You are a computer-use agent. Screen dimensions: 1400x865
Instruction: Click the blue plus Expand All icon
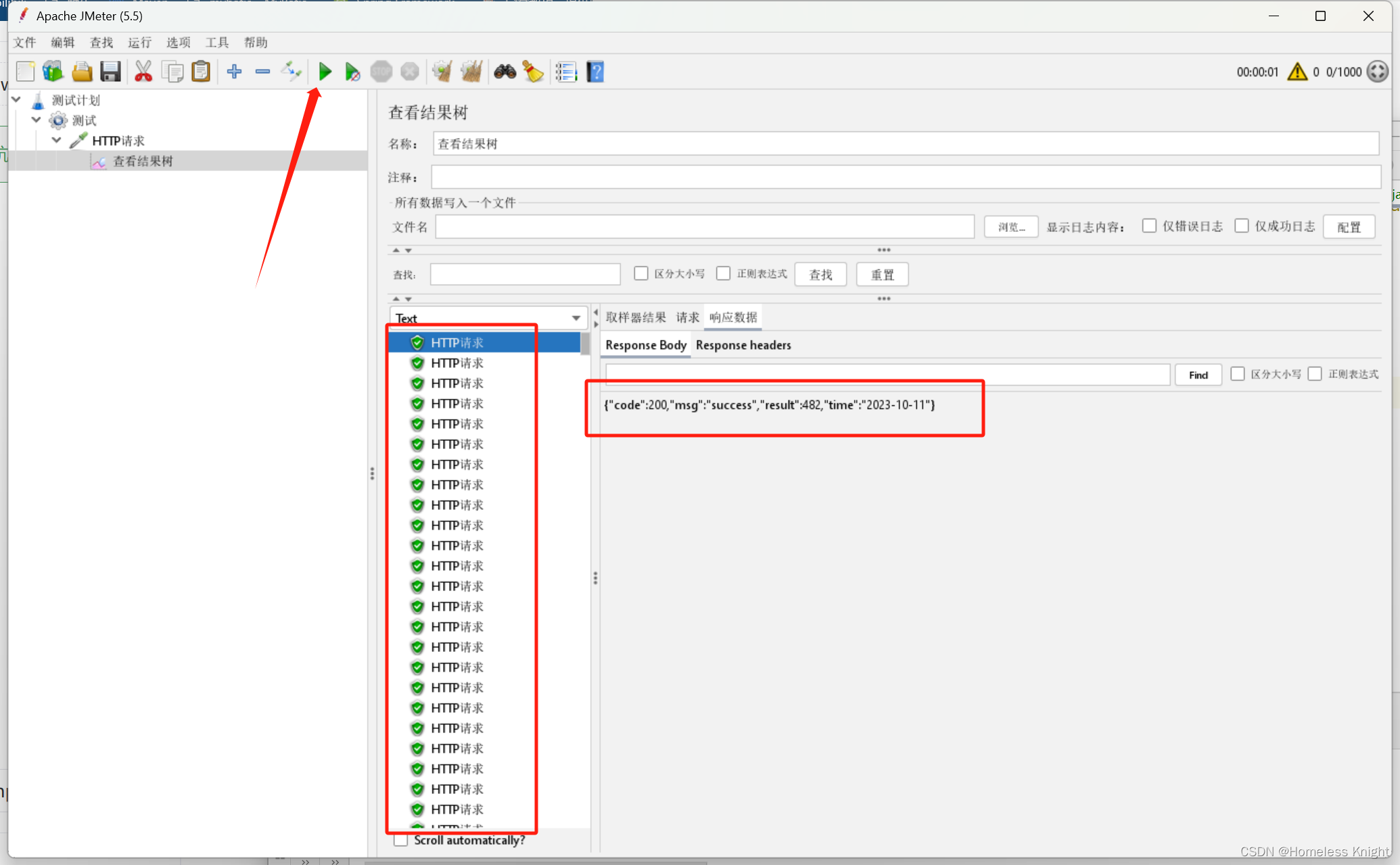point(235,72)
